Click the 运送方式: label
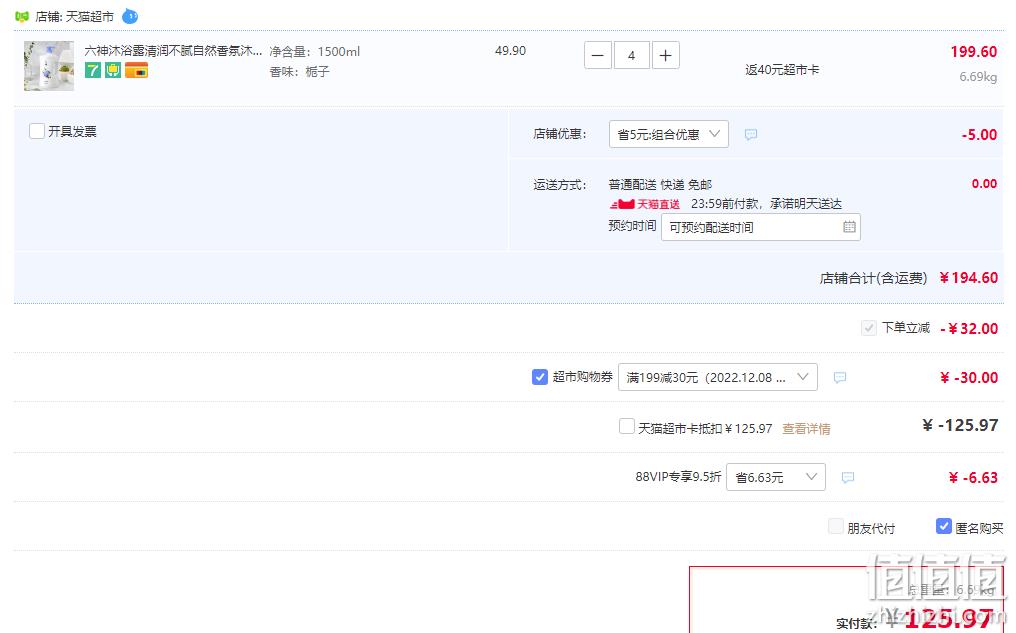Viewport: 1016px width, 633px height. point(560,185)
